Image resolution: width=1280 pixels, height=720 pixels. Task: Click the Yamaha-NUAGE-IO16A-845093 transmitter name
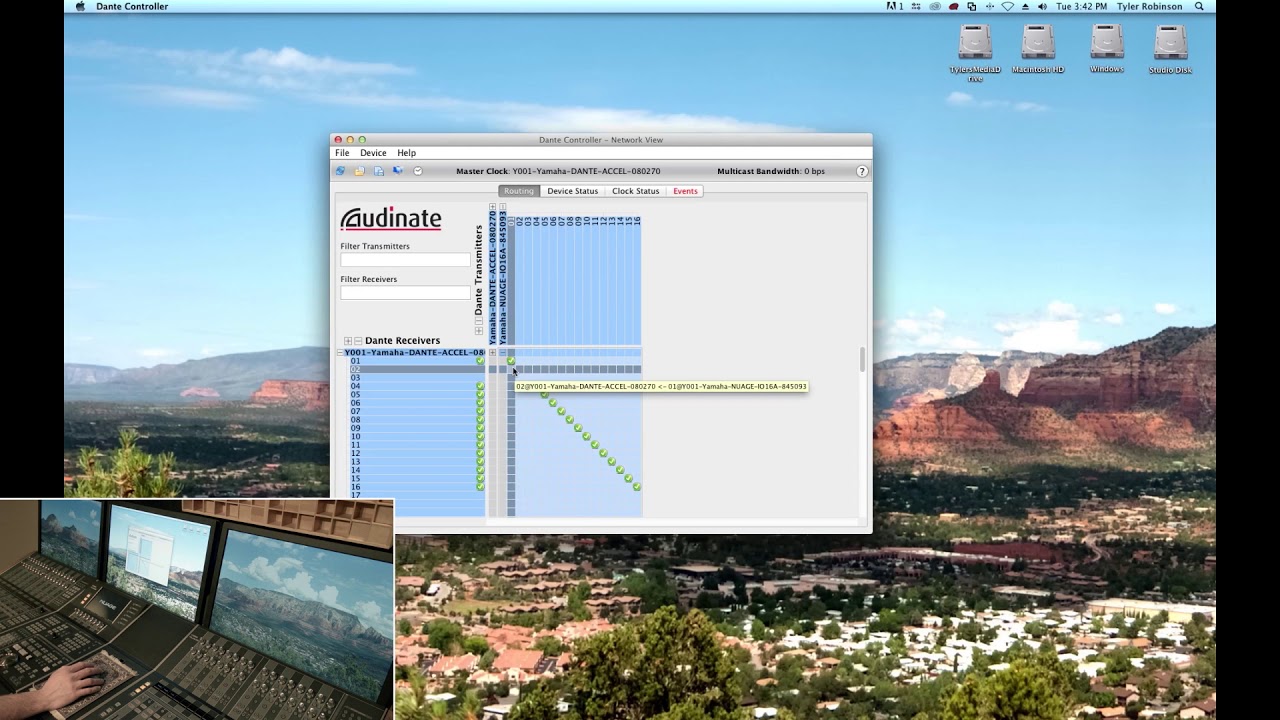coord(502,278)
